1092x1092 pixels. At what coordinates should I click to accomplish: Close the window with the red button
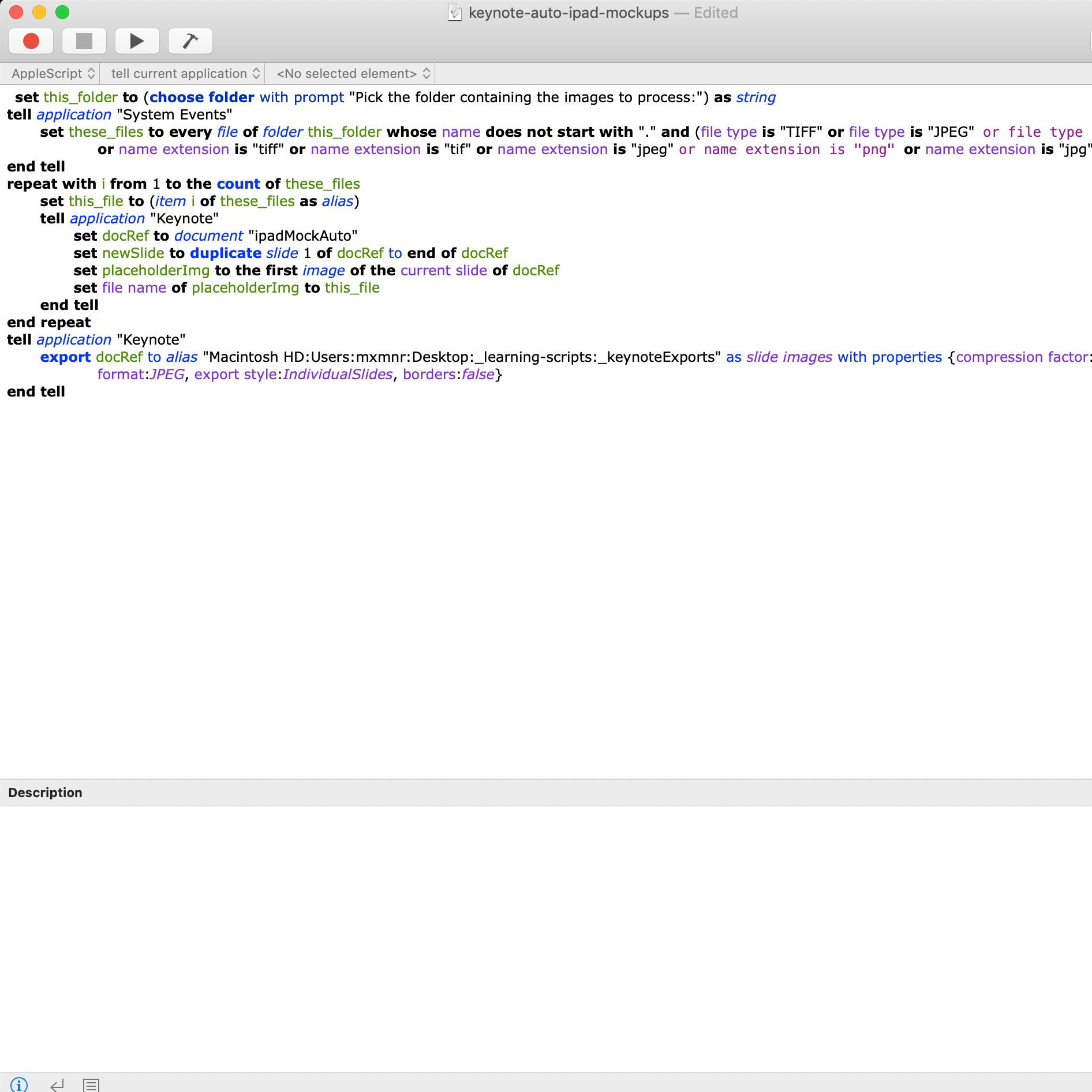(x=16, y=12)
